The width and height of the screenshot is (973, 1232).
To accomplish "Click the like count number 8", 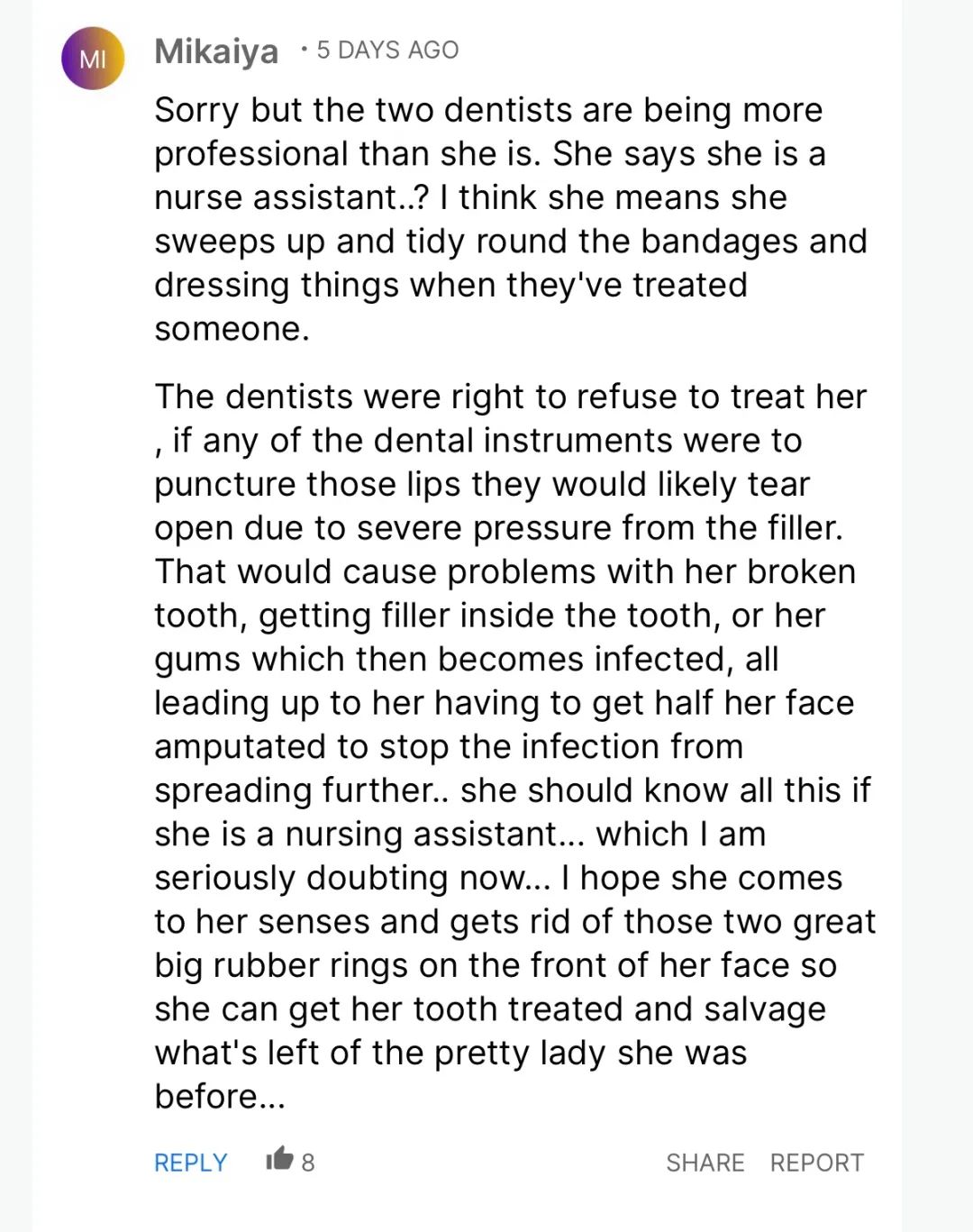I will click(x=308, y=1164).
